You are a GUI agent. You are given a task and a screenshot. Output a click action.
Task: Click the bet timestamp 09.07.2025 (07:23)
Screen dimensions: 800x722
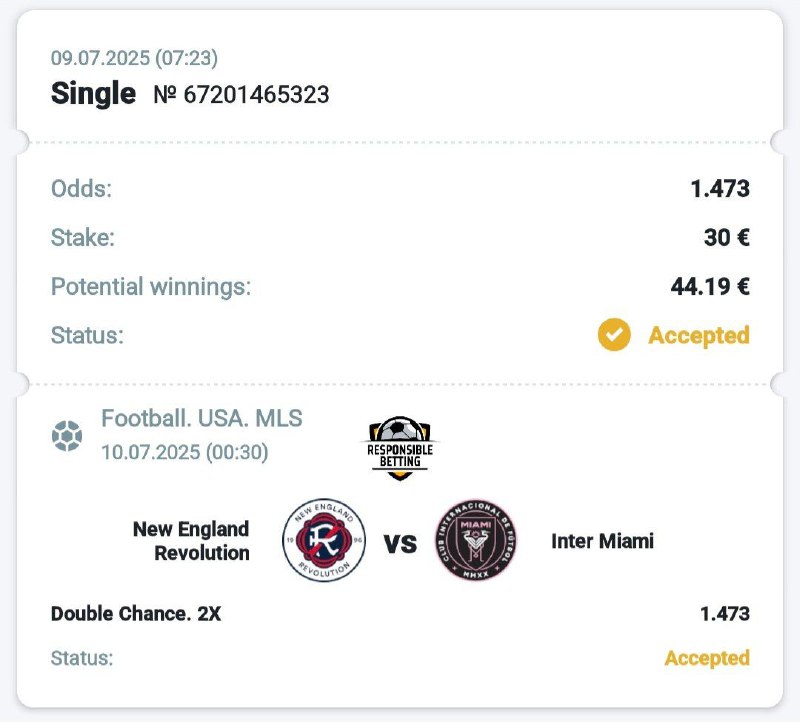[135, 57]
